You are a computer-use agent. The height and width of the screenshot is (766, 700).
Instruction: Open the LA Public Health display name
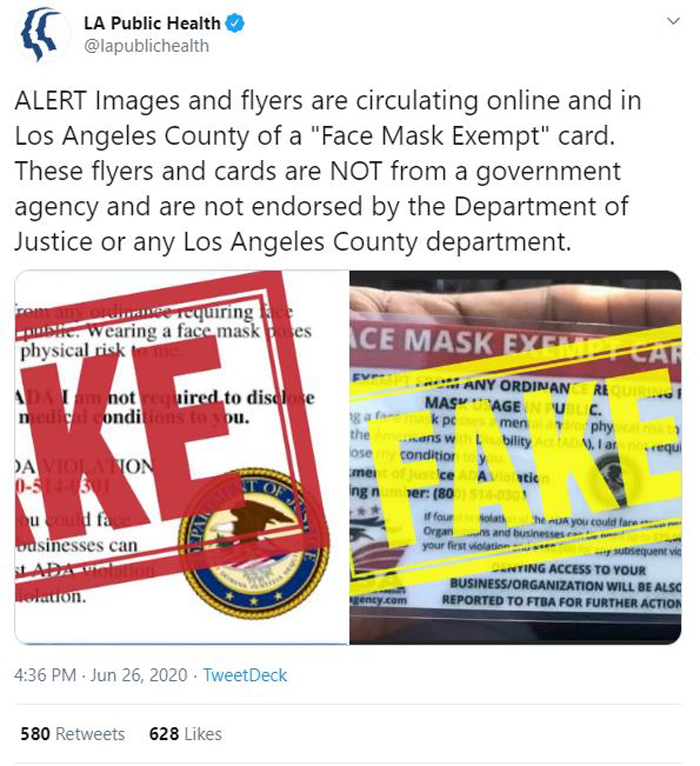coord(152,23)
